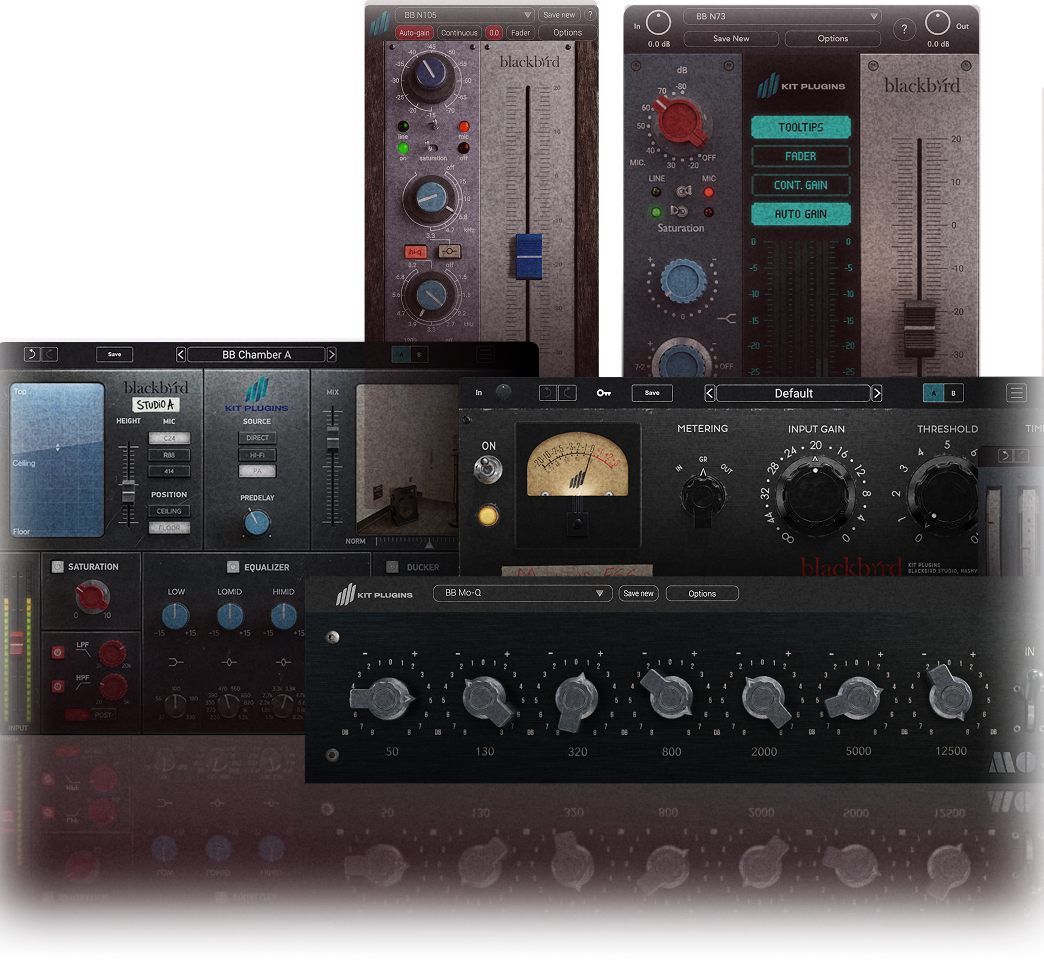Viewport: 1044px width, 972px height.
Task: Switch to the A state in compressor
Action: tap(933, 393)
